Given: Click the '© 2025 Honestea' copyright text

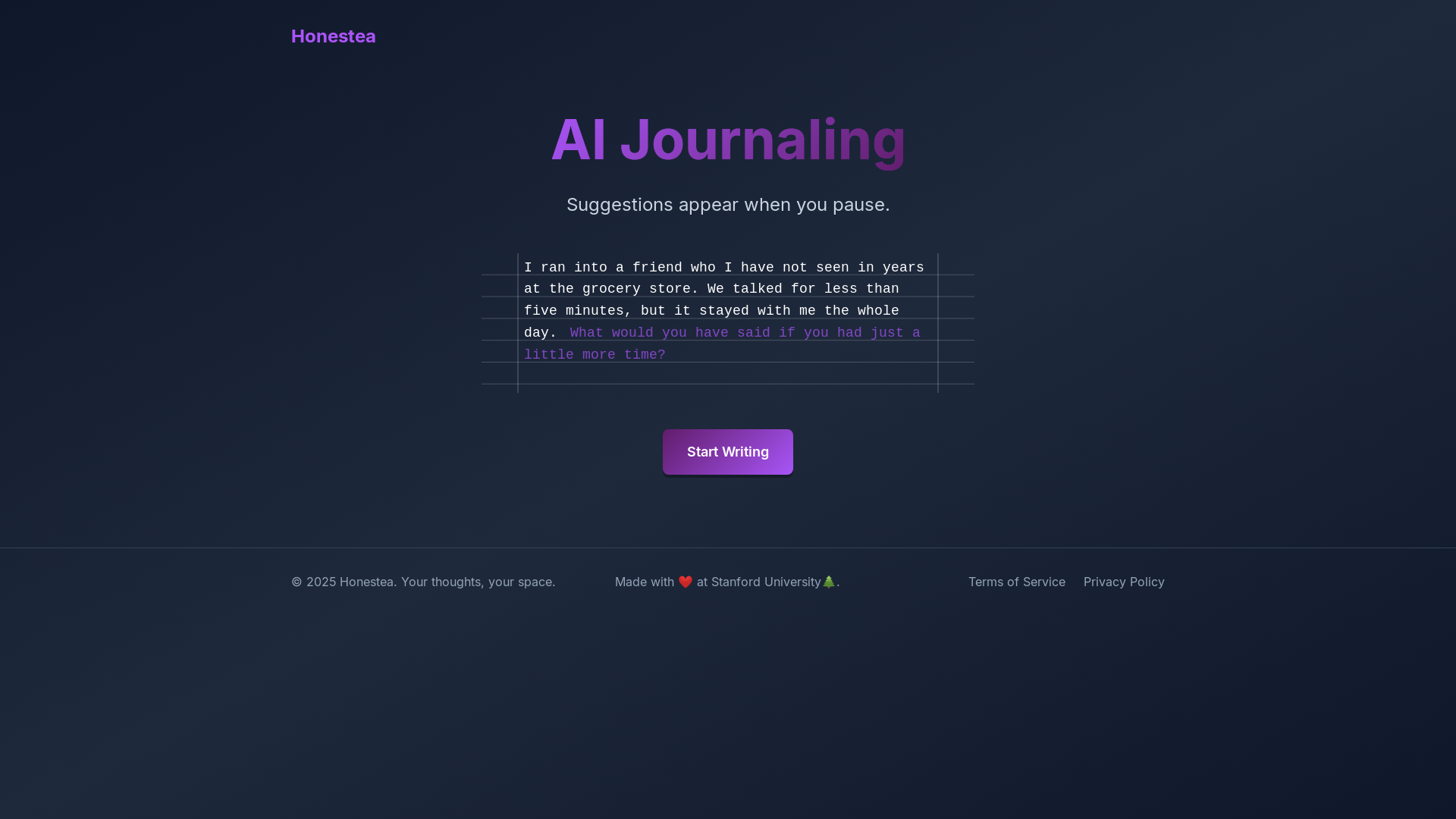Looking at the screenshot, I should tap(423, 582).
